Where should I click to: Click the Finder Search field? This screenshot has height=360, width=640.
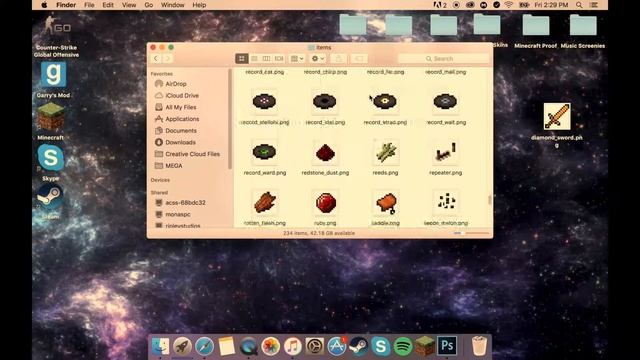pyautogui.click(x=443, y=59)
